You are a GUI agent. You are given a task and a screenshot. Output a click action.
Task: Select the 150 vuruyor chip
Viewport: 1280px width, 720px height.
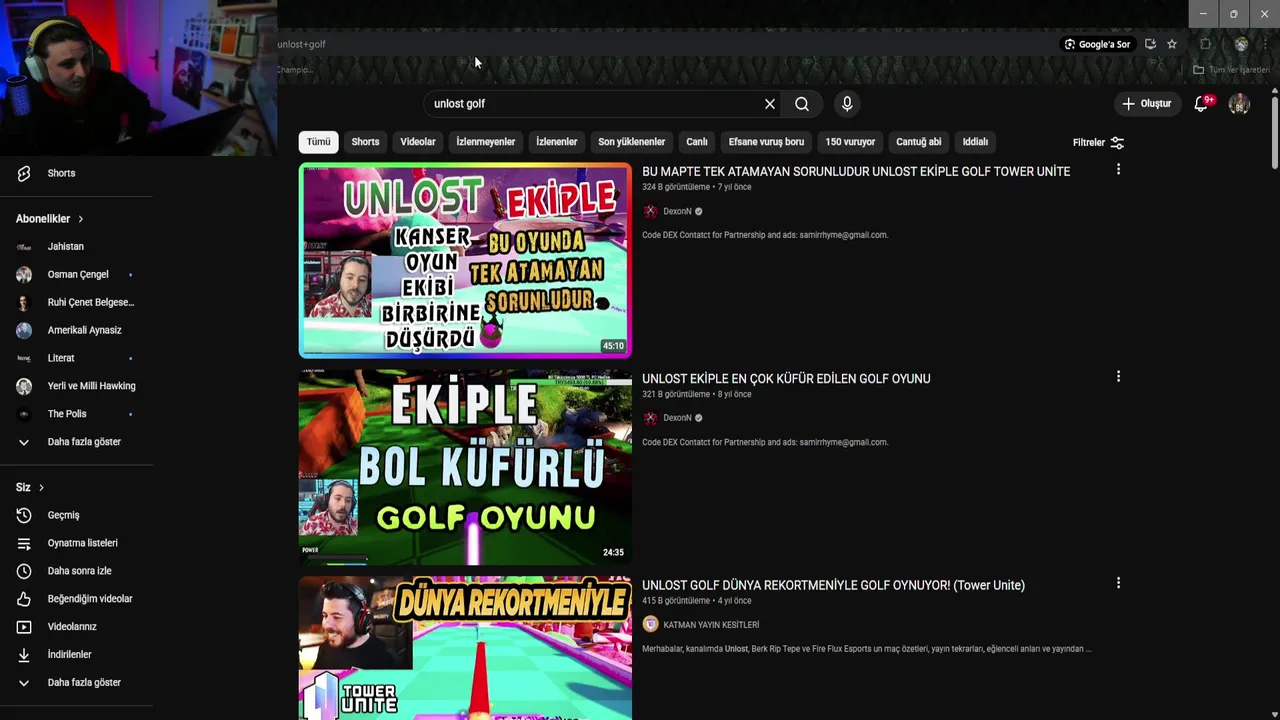(x=850, y=142)
